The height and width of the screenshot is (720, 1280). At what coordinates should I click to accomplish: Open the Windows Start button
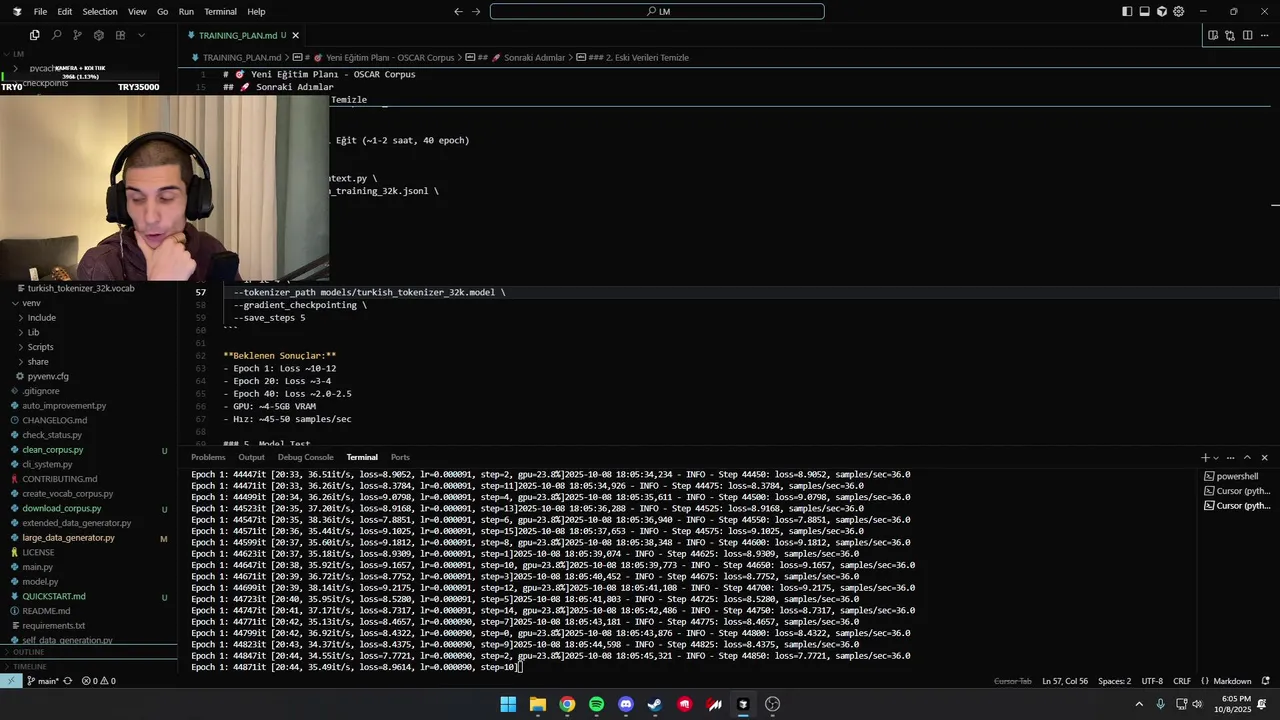coord(508,704)
